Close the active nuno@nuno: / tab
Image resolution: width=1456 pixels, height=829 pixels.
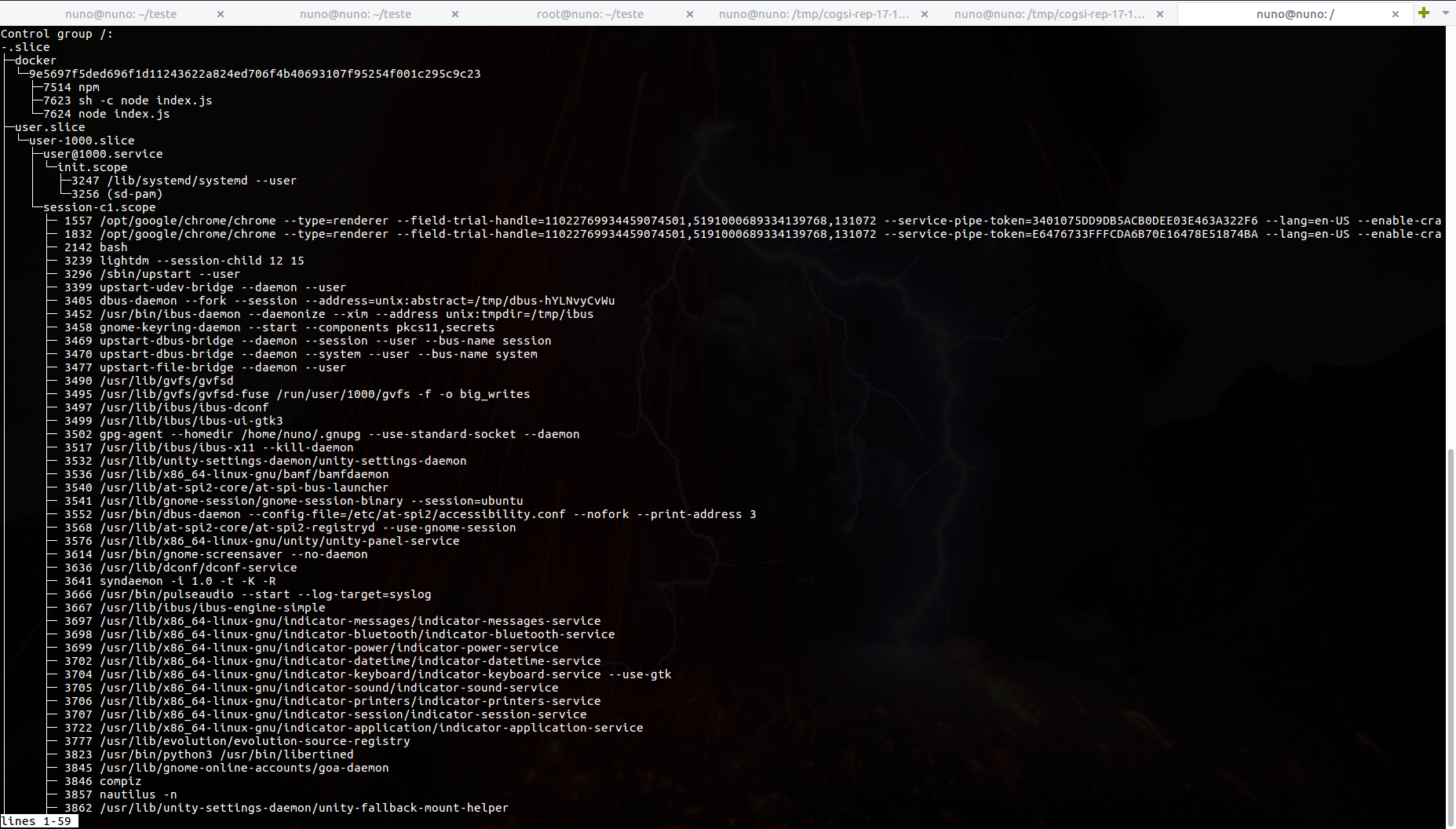[x=1396, y=14]
